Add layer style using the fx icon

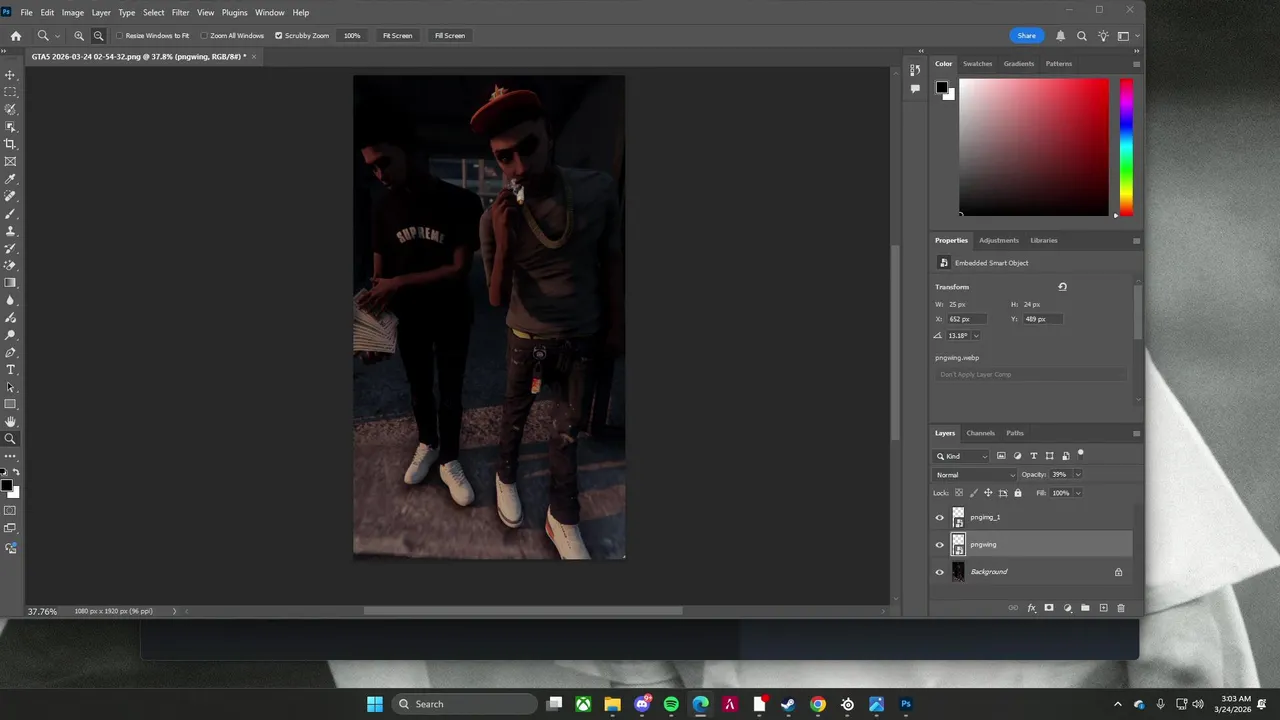tap(1031, 608)
